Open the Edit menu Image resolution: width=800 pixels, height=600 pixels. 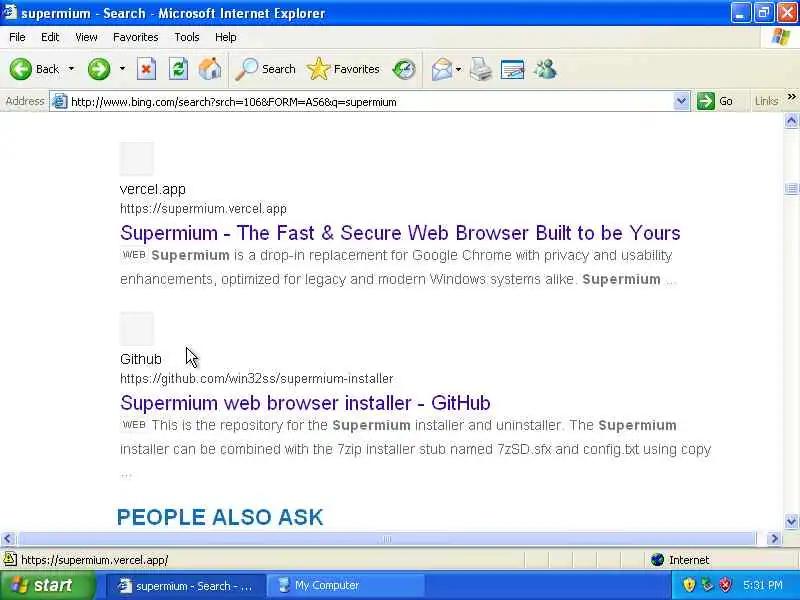coord(50,37)
